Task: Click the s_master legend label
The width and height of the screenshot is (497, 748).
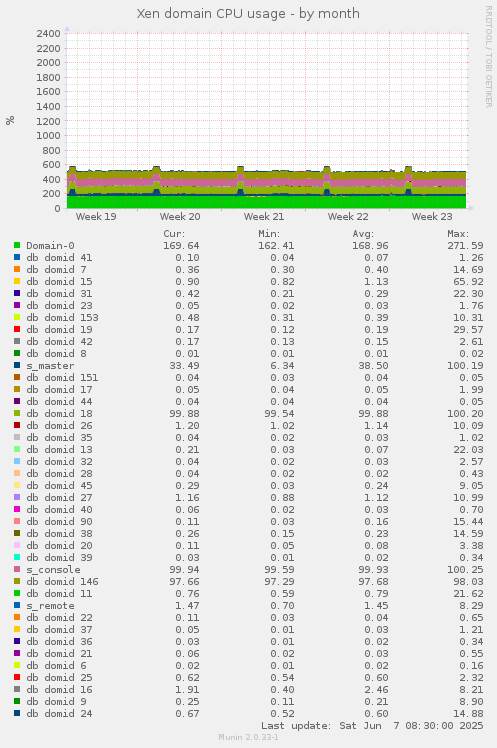Action: (x=50, y=365)
